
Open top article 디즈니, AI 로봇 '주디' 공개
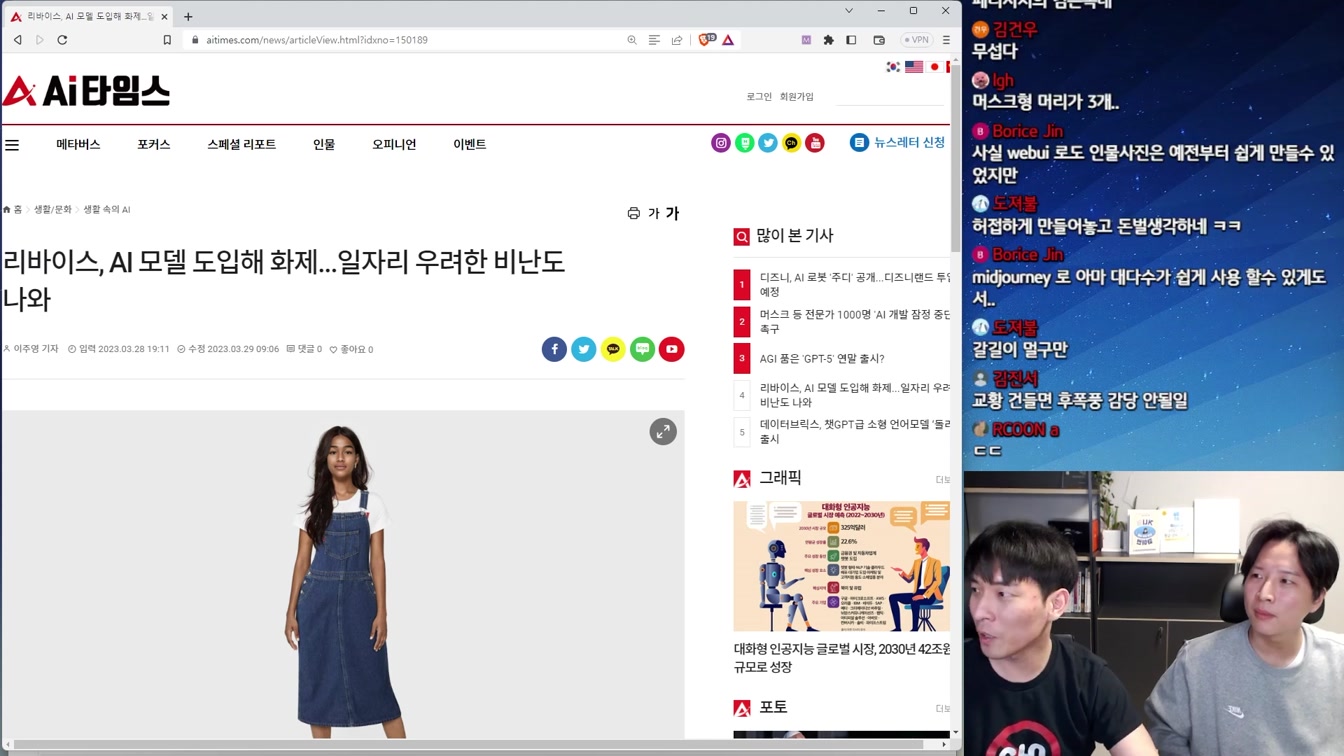pos(854,284)
